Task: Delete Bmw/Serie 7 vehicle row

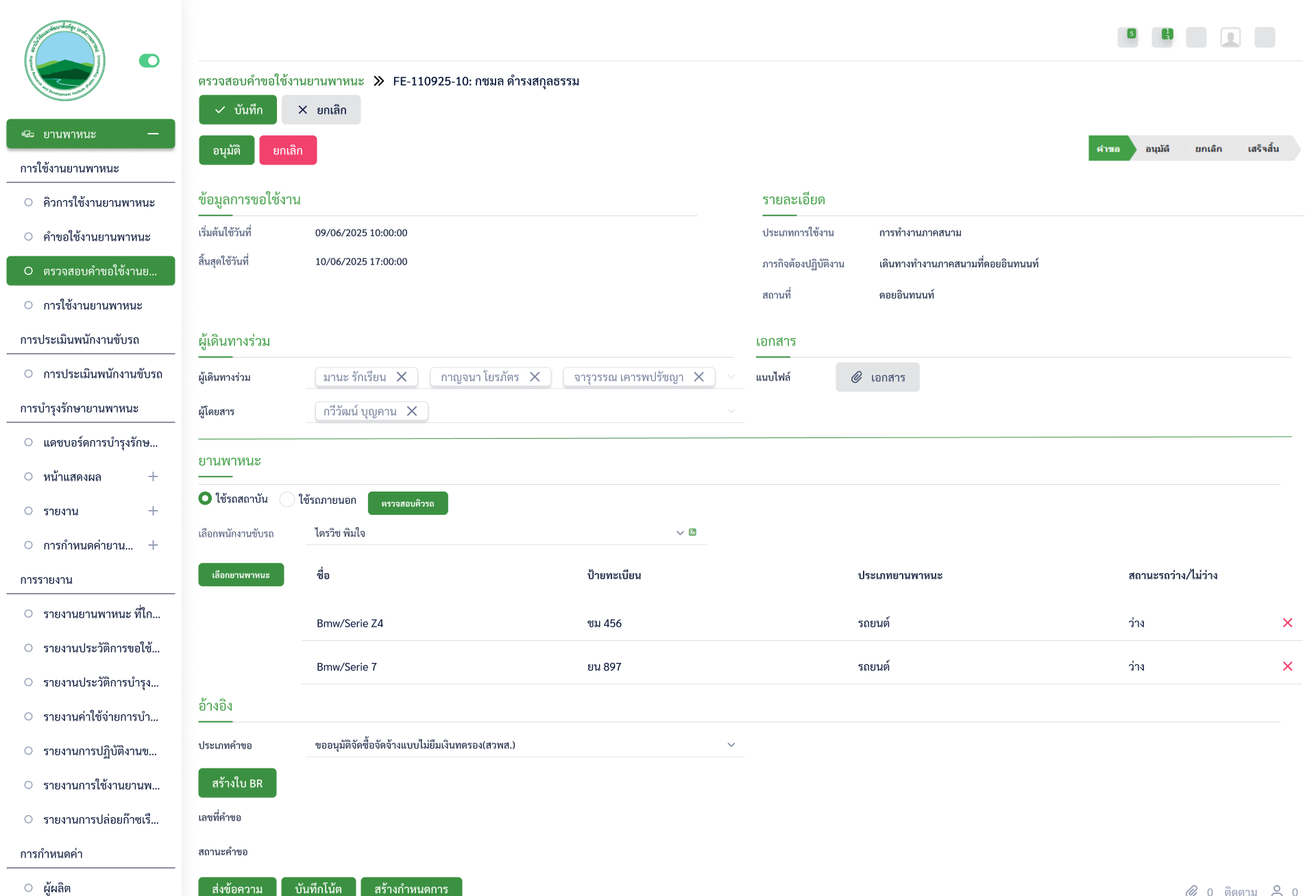Action: click(x=1287, y=666)
